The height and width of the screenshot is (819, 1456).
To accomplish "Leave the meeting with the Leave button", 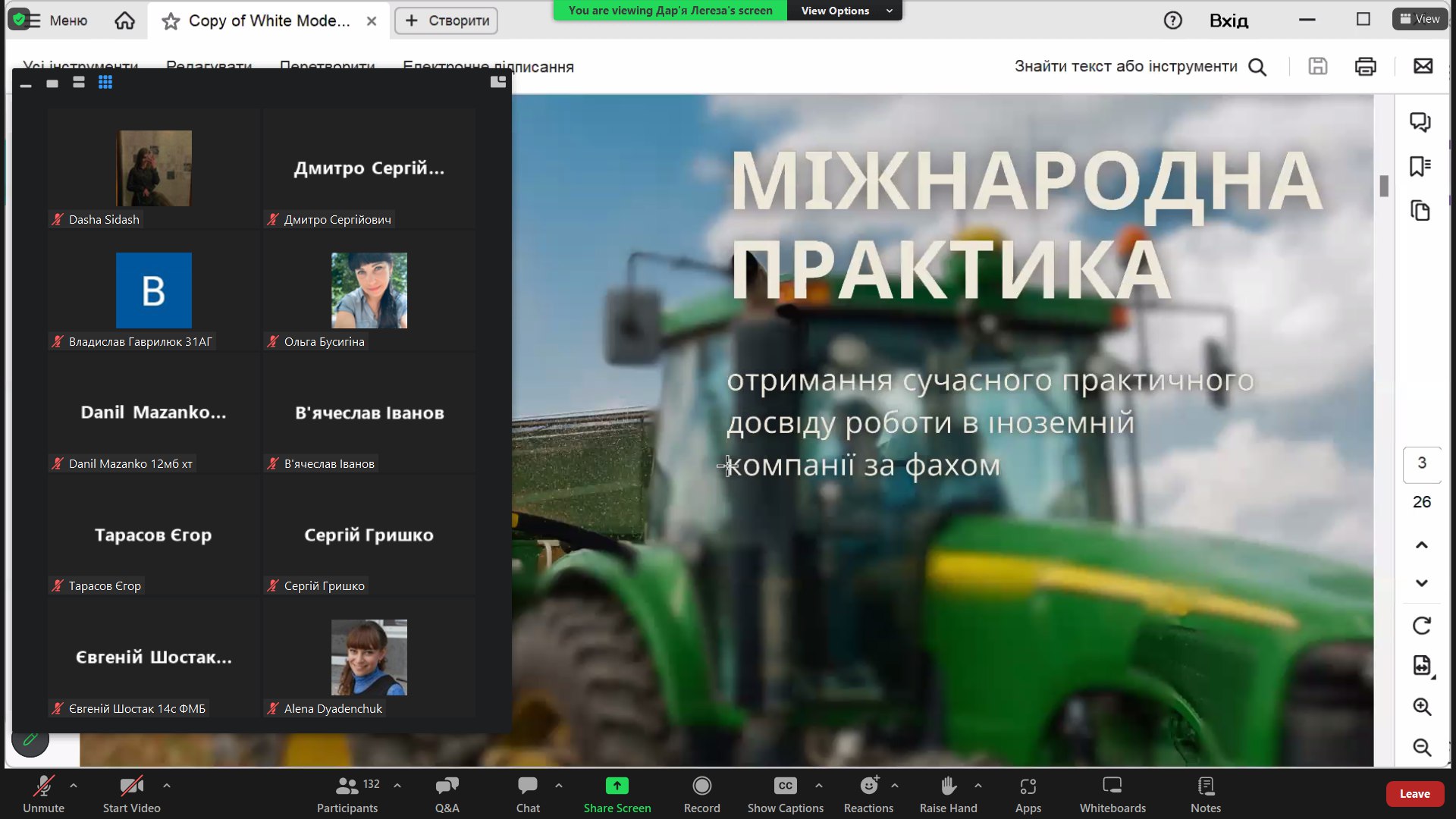I will [x=1414, y=794].
